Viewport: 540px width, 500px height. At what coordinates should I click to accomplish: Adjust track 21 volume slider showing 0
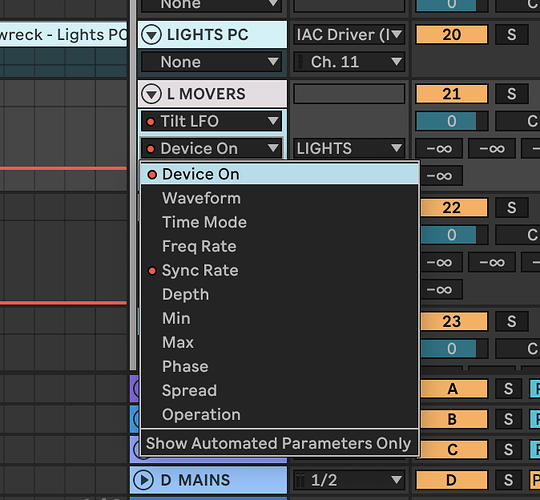tap(451, 121)
